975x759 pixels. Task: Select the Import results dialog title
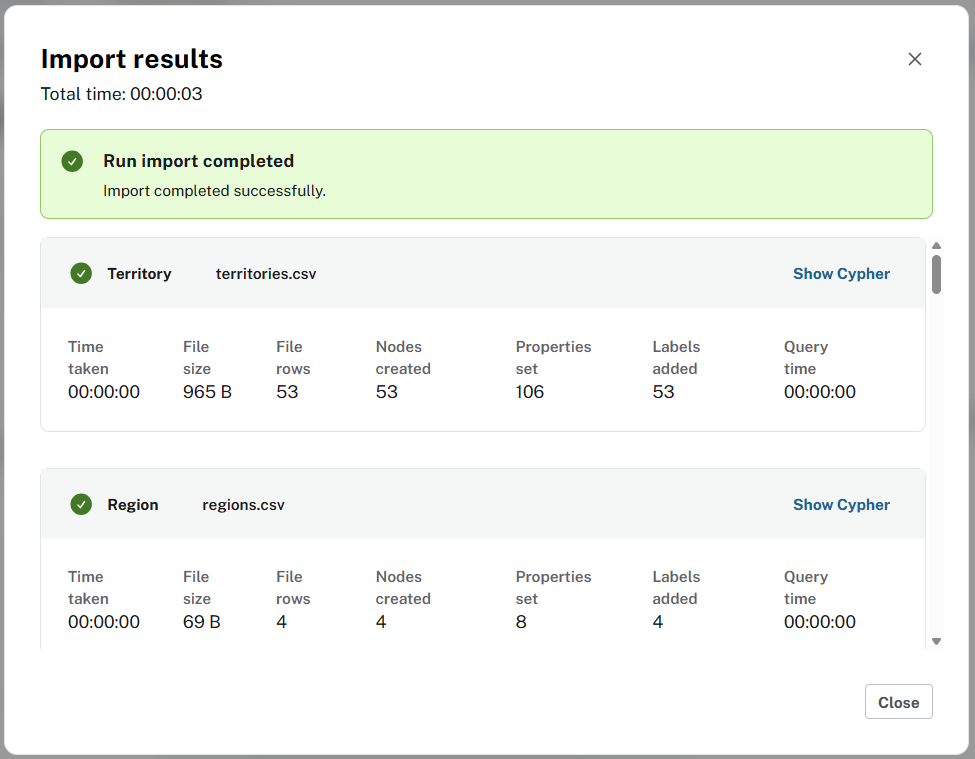131,59
